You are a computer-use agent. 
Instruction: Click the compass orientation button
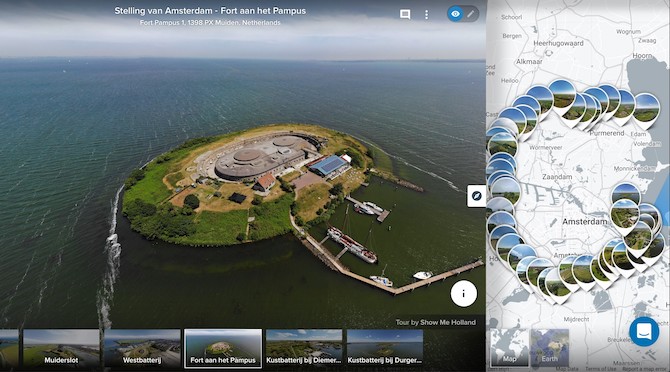click(x=476, y=196)
